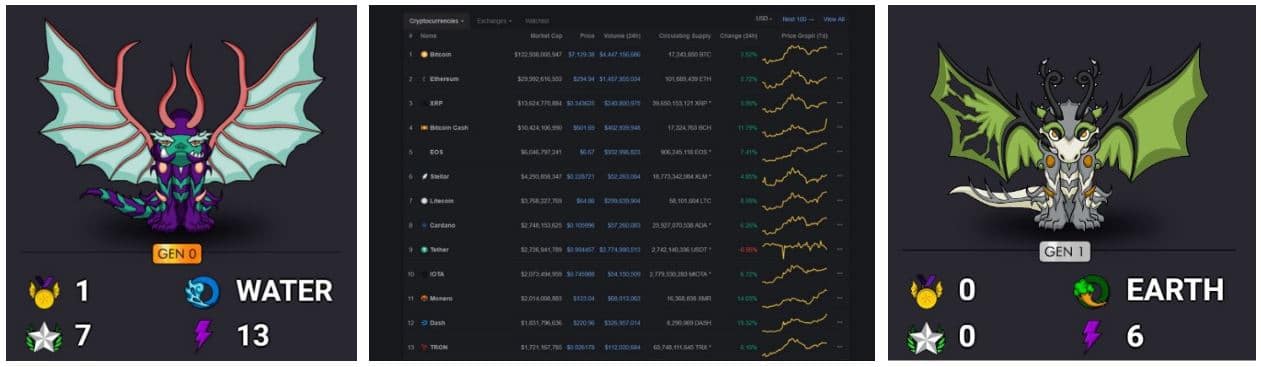Click the Dash price $220.96
Image resolution: width=1261 pixels, height=367 pixels.
click(x=585, y=323)
